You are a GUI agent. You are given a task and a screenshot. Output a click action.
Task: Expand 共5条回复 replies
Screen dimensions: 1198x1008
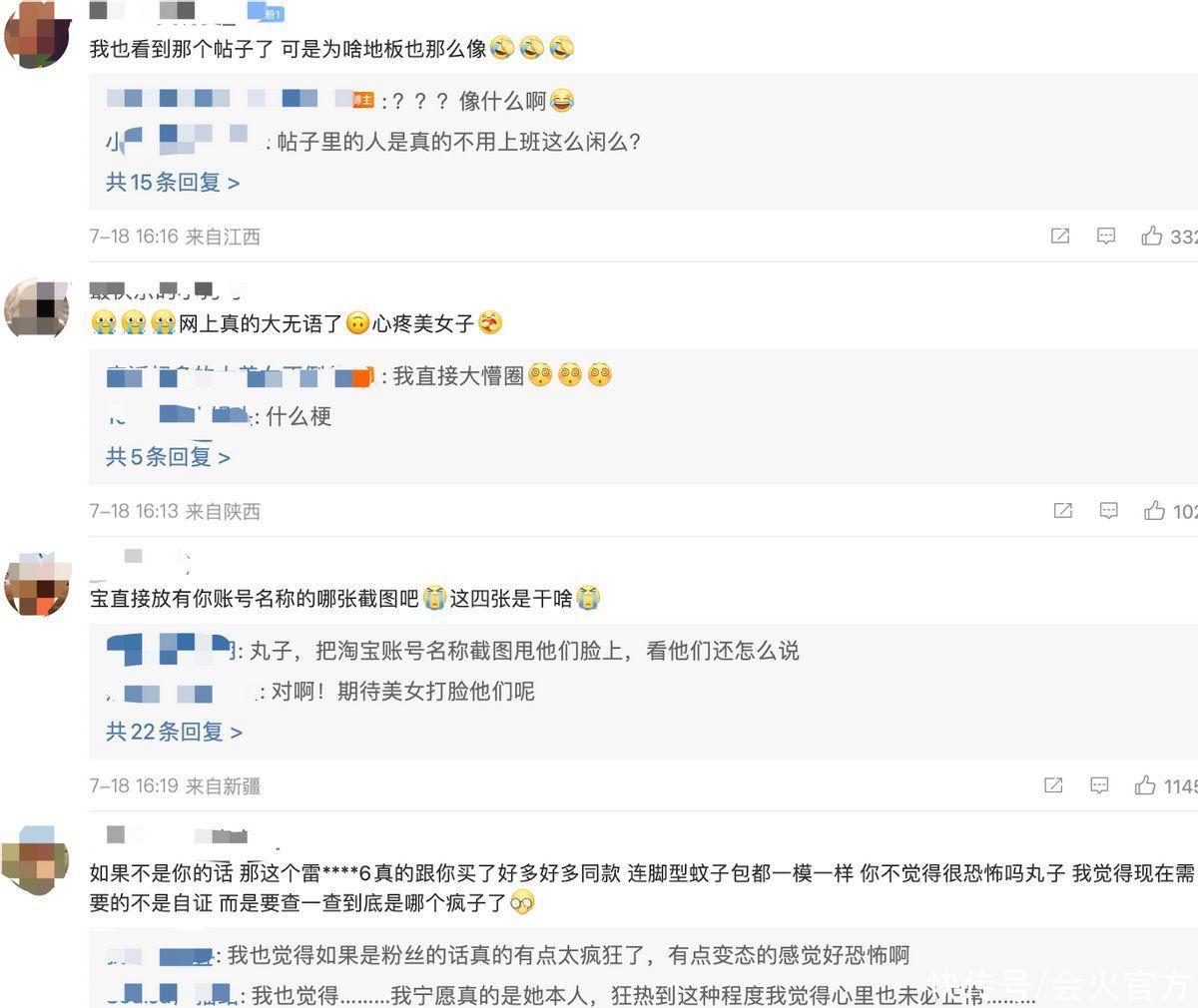pos(168,457)
